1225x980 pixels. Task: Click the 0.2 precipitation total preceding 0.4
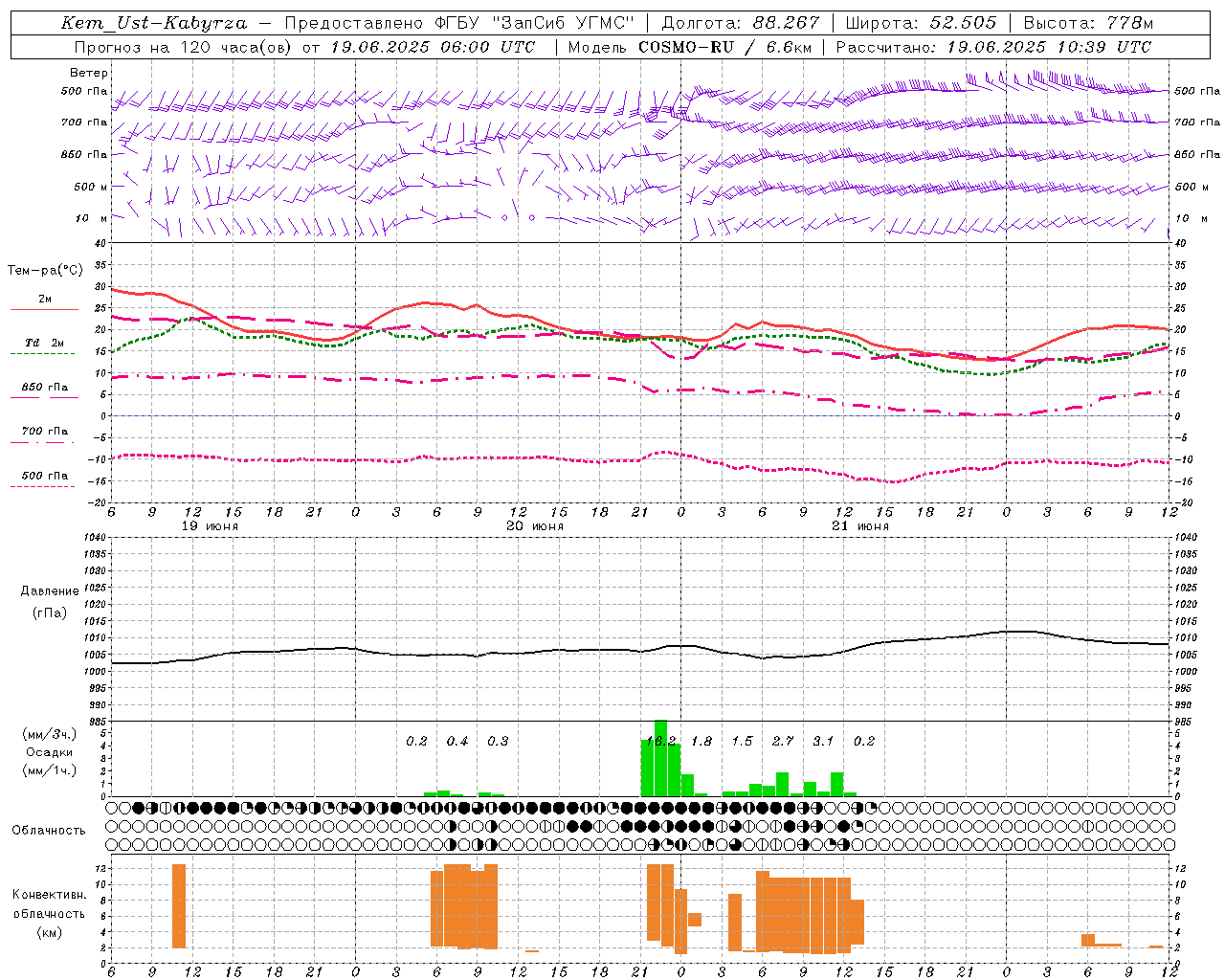[416, 742]
